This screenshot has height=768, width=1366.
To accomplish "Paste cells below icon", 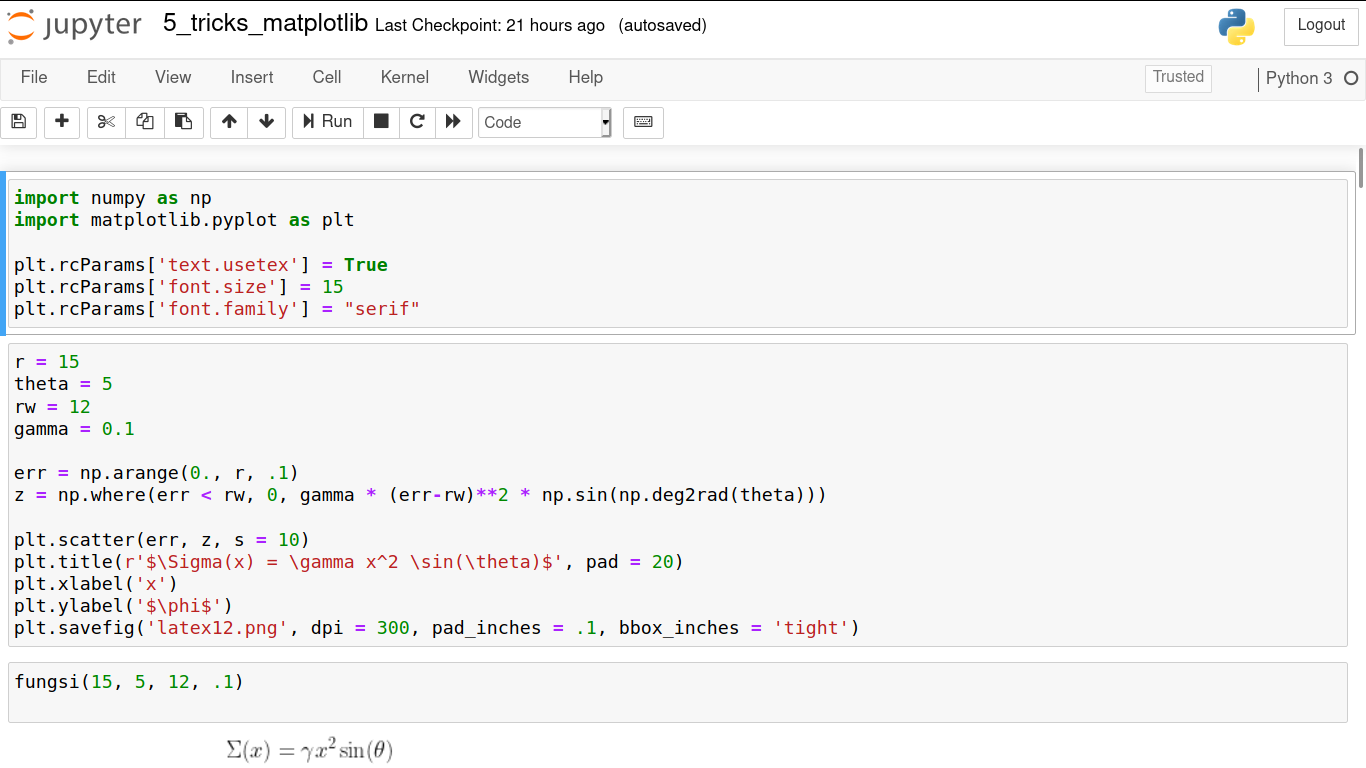I will (x=183, y=122).
